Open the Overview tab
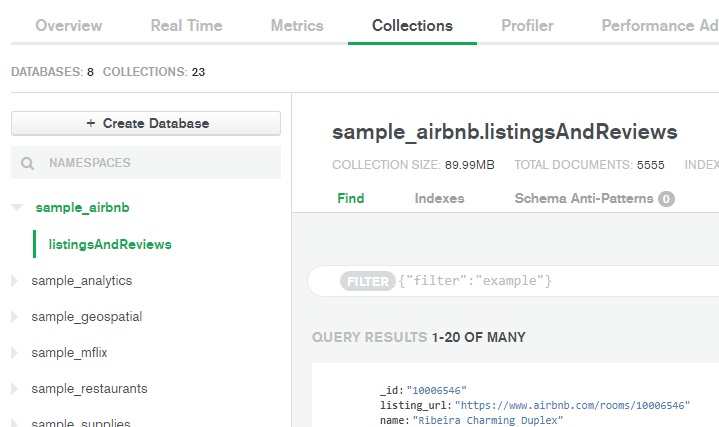Screen dimensions: 719x427 coord(69,26)
